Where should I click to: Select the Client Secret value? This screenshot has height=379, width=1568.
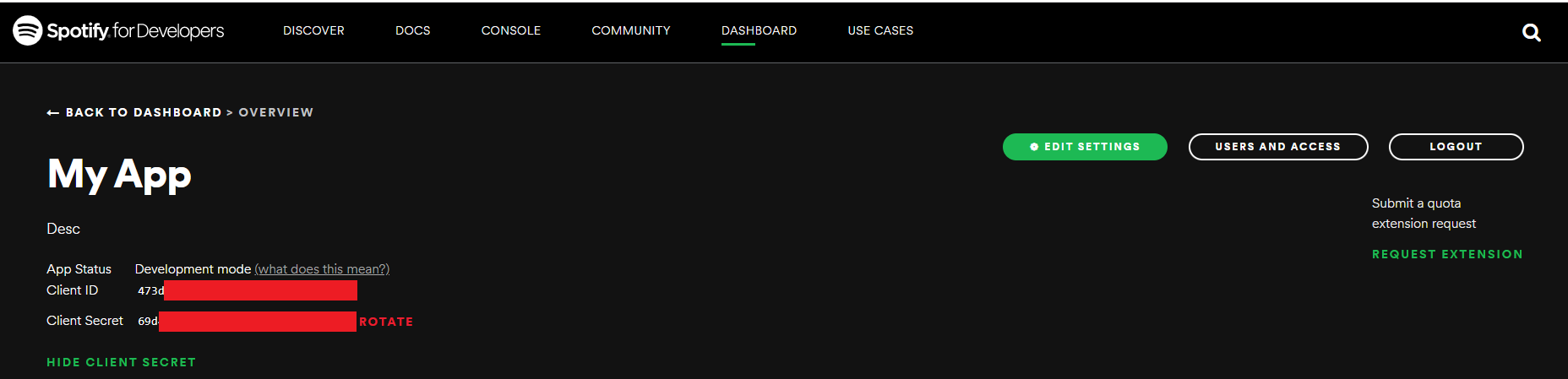[246, 322]
